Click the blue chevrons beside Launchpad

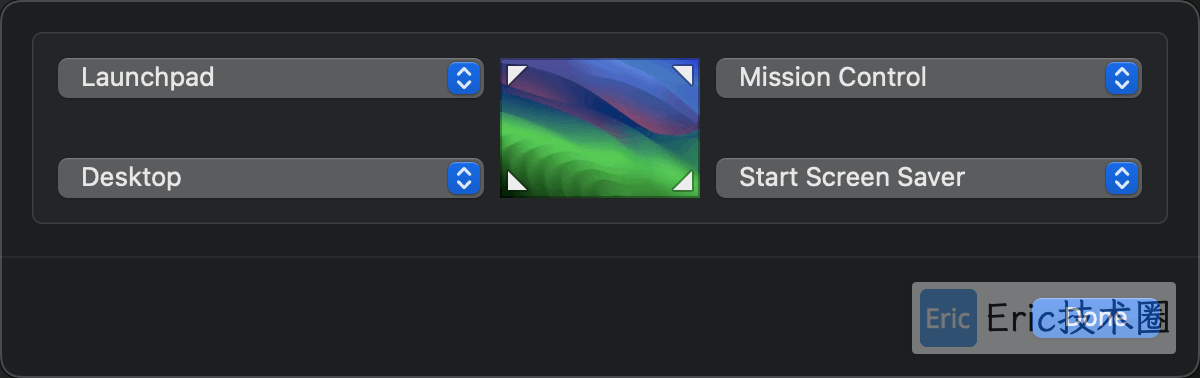point(463,78)
